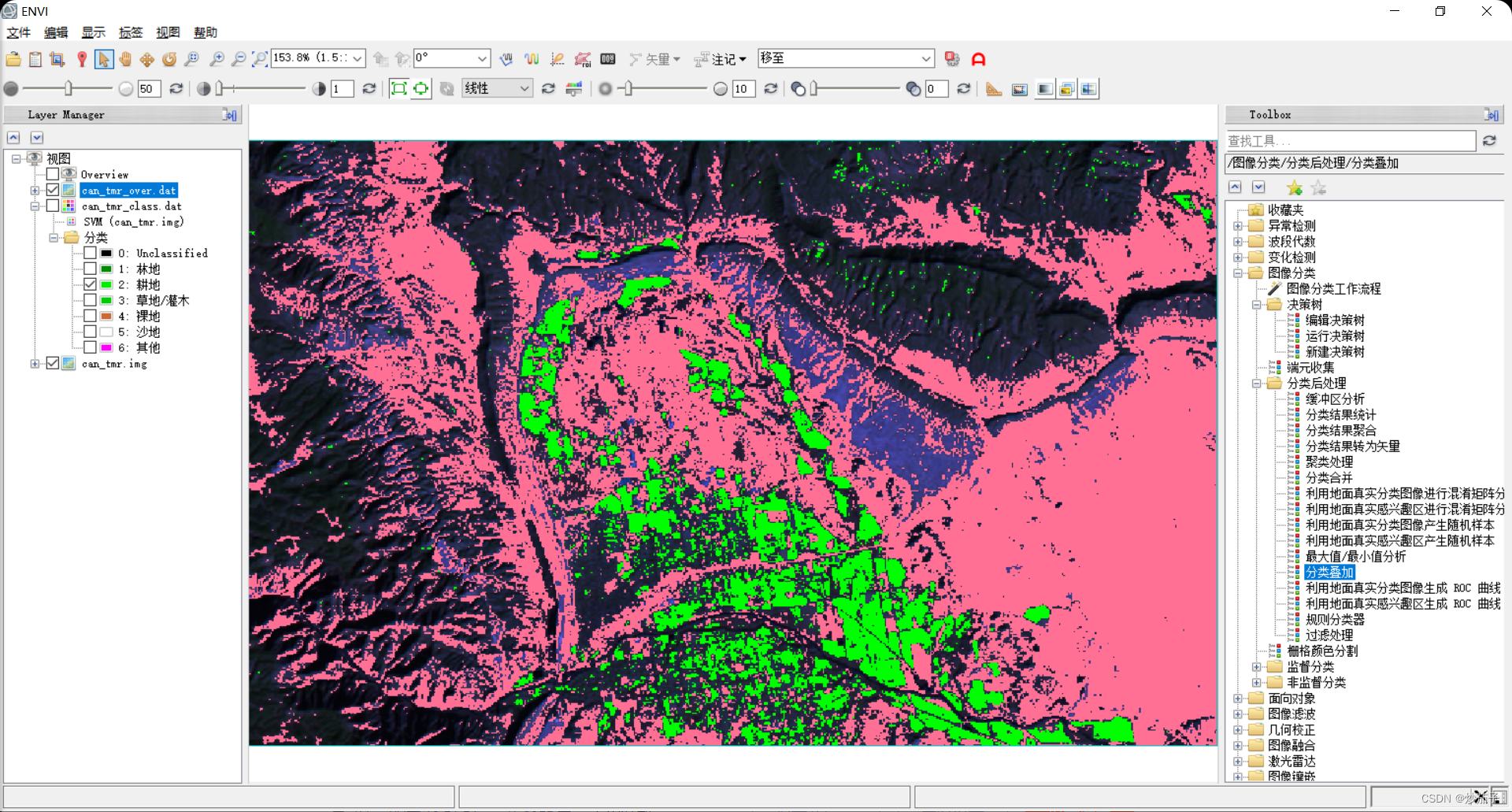Image resolution: width=1512 pixels, height=812 pixels.
Task: Open the 显示 menu
Action: click(93, 32)
